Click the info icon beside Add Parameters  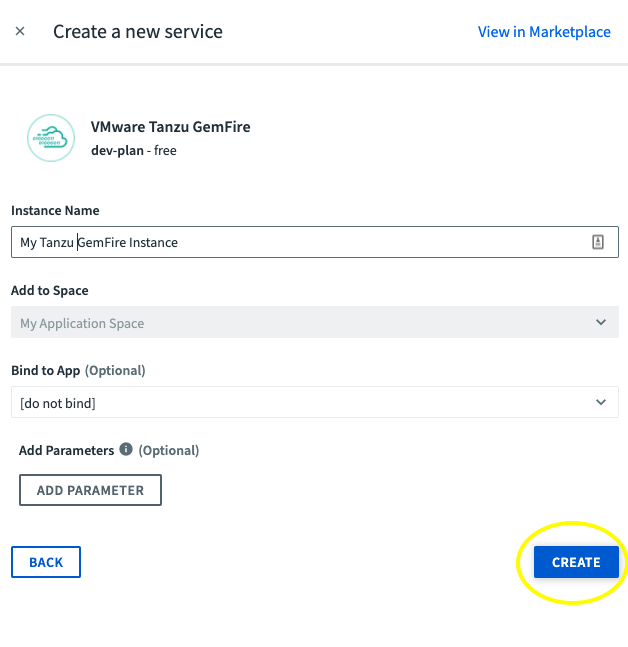[x=126, y=450]
